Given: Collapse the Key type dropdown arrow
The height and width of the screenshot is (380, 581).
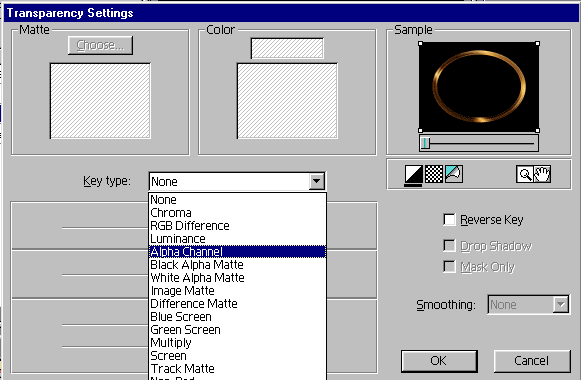Looking at the screenshot, I should coord(316,181).
